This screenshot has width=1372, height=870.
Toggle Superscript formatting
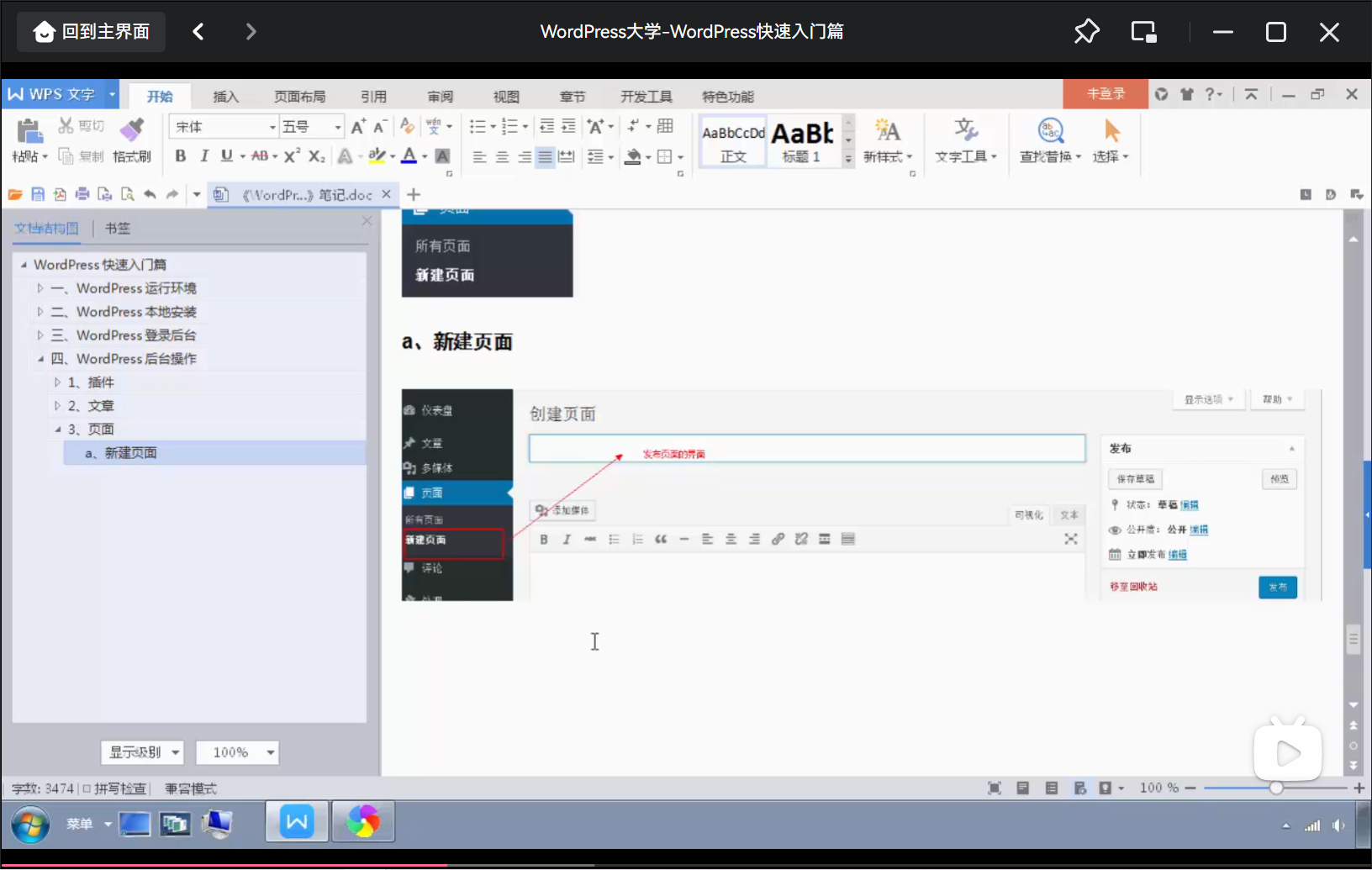292,156
